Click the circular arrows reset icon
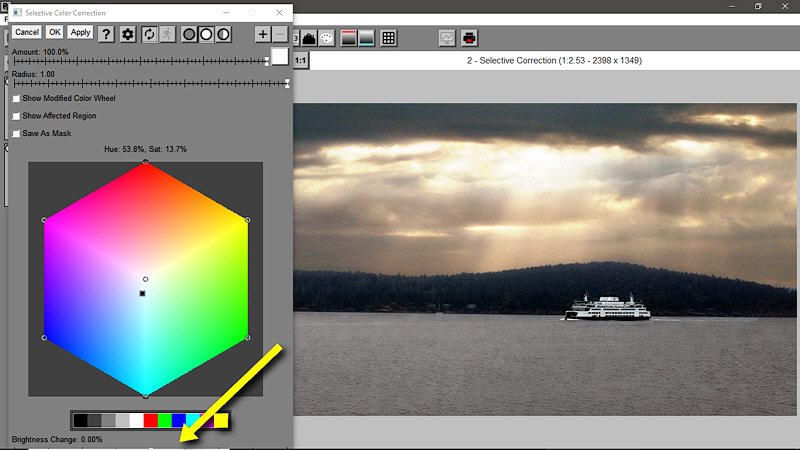Screen dimensions: 800x450 [x=150, y=34]
